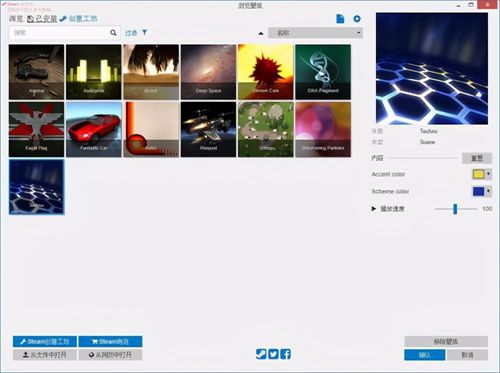Select the Fantastic Car wallpaper thumbnail
Image resolution: width=500 pixels, height=373 pixels.
pos(94,129)
